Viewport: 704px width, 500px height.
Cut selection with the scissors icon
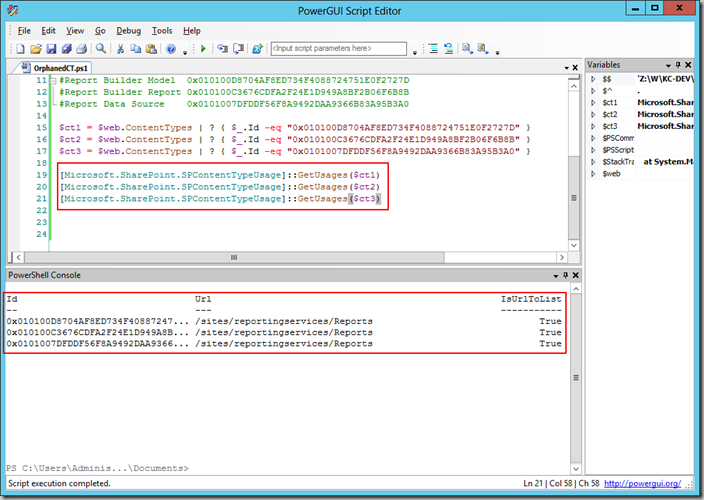pyautogui.click(x=120, y=48)
